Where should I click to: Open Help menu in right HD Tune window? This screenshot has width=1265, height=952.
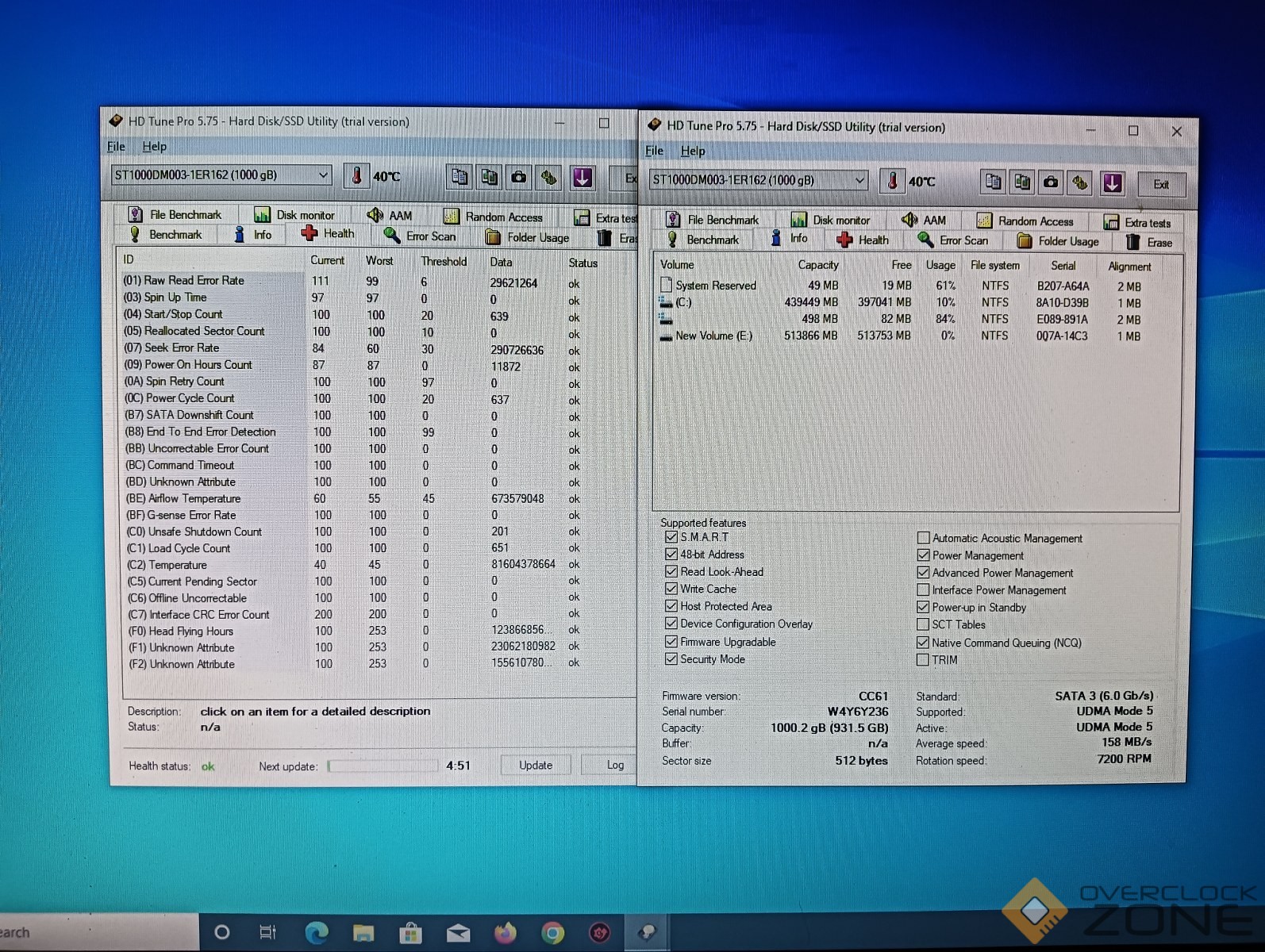click(x=692, y=151)
